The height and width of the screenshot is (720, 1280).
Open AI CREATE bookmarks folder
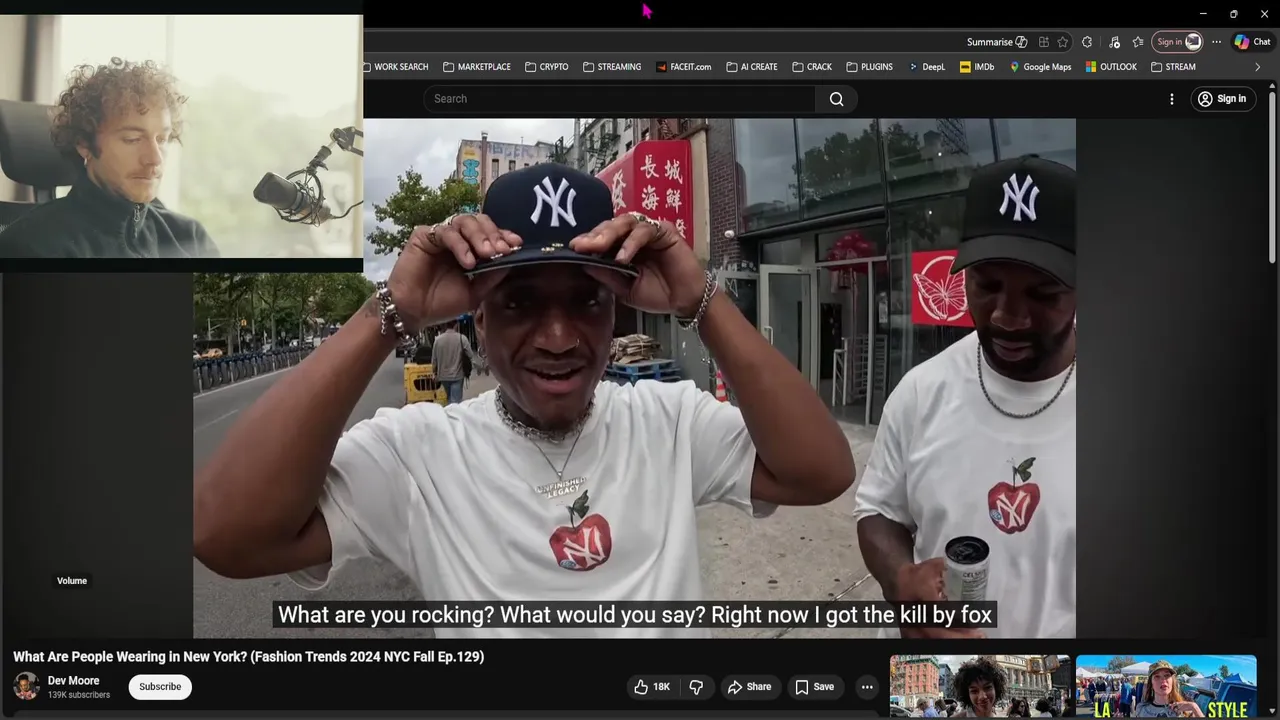pyautogui.click(x=752, y=67)
